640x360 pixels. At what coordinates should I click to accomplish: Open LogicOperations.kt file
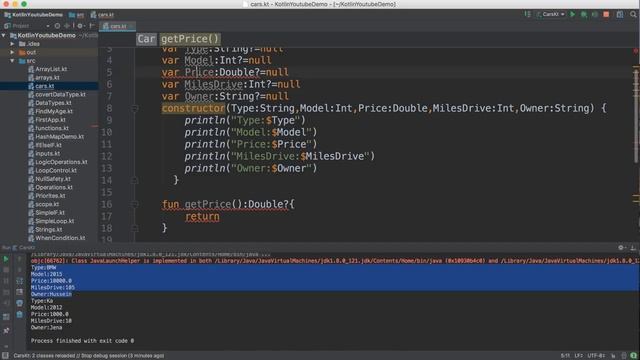61,162
